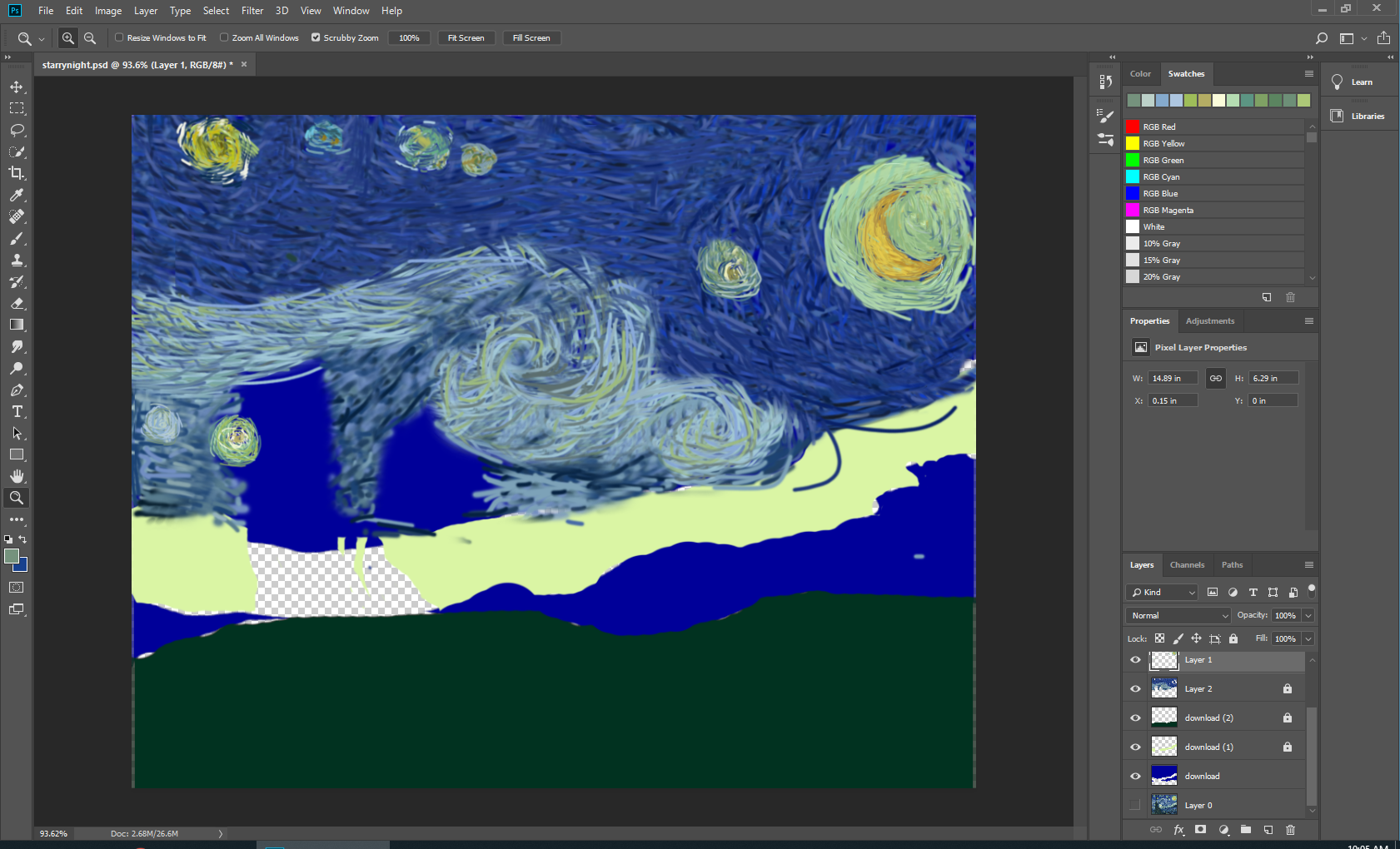Image resolution: width=1400 pixels, height=849 pixels.
Task: Open the Image menu
Action: coord(108,11)
